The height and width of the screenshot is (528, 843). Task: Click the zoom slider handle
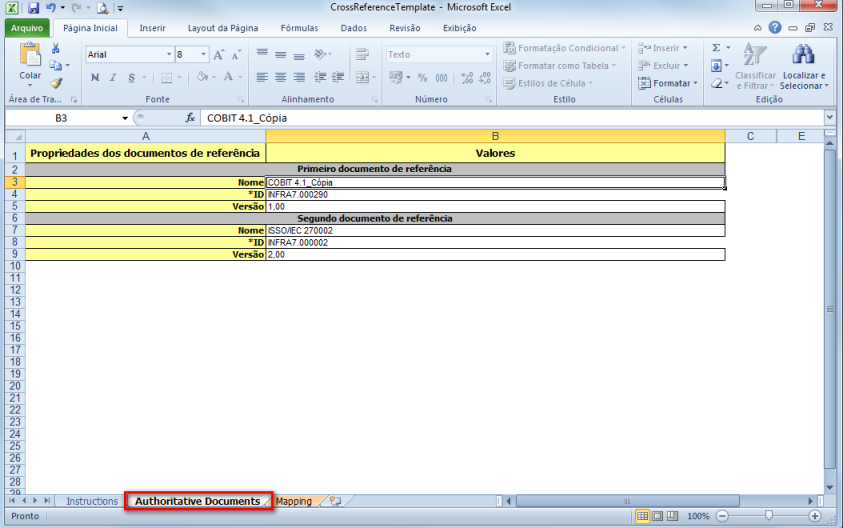[x=769, y=516]
